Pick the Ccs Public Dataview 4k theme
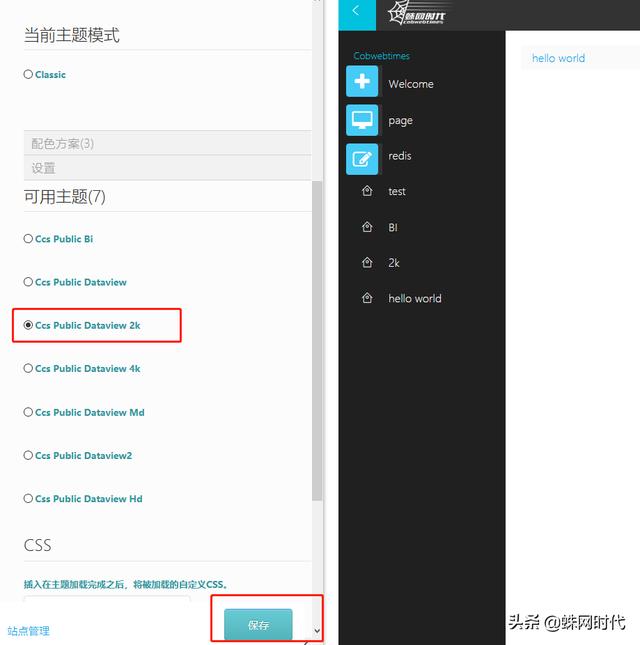The width and height of the screenshot is (640, 645). coord(28,368)
